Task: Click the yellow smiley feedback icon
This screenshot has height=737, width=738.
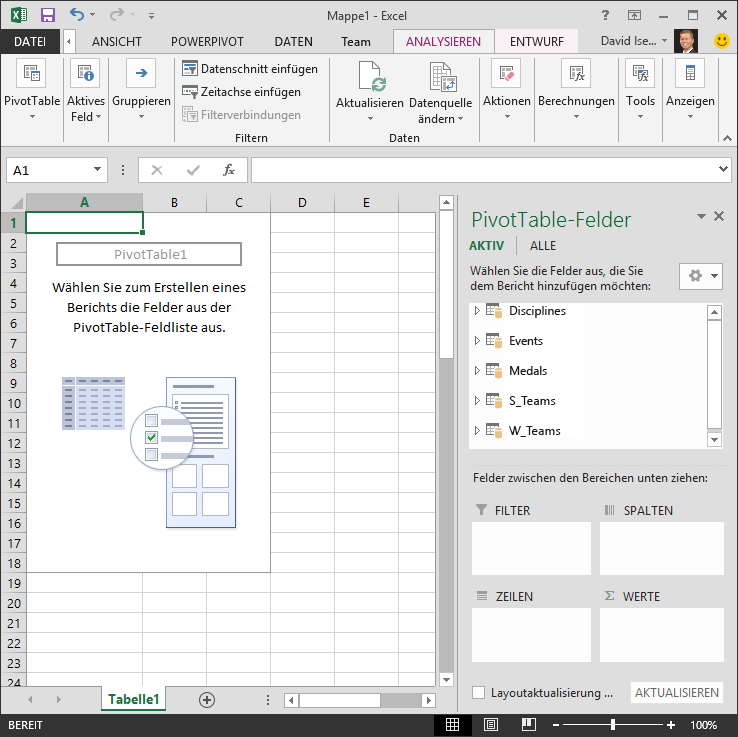Action: [x=721, y=41]
